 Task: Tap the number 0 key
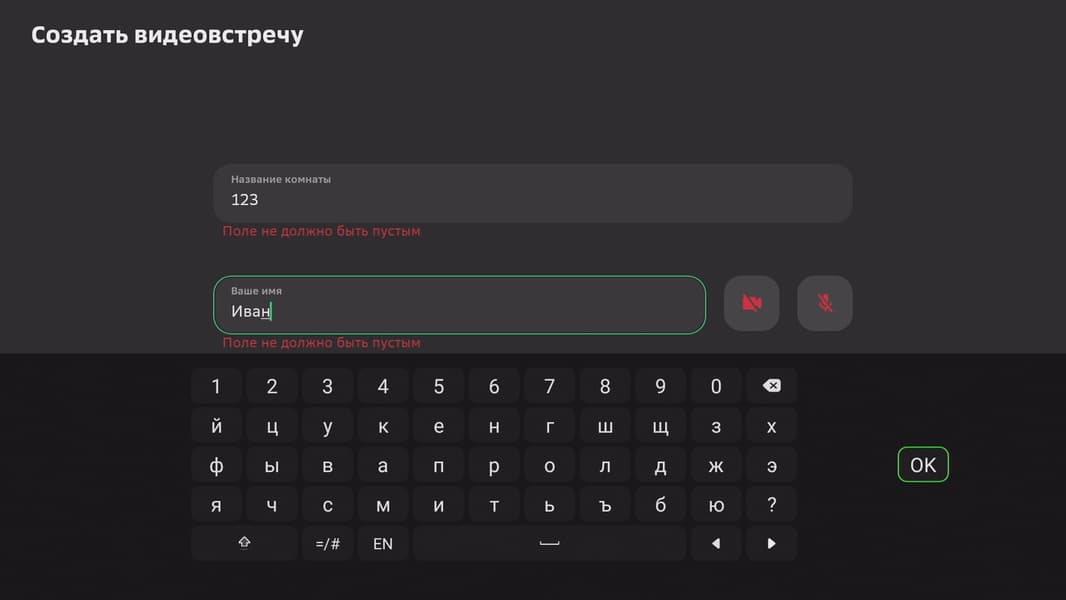716,386
